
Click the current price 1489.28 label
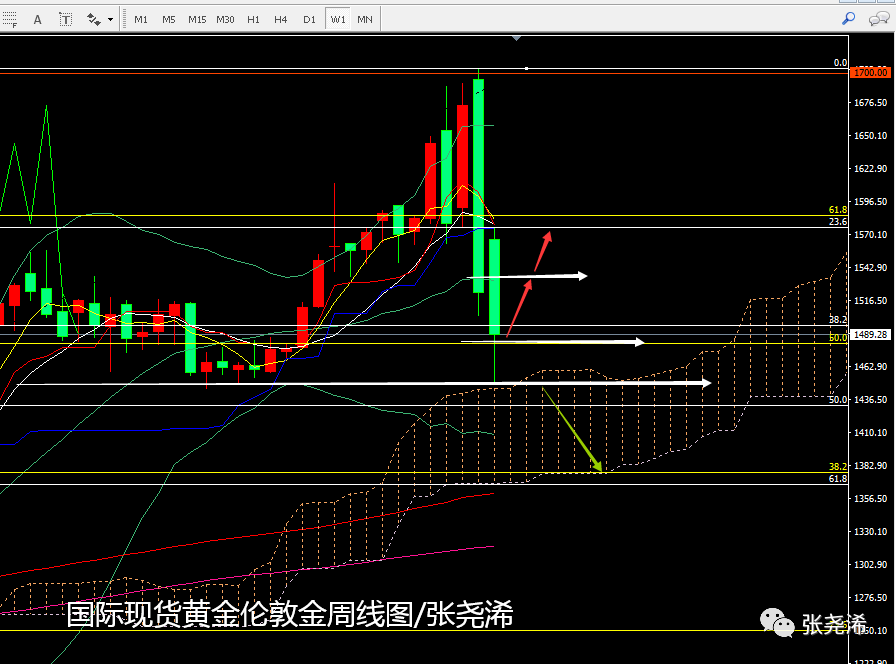tap(870, 334)
